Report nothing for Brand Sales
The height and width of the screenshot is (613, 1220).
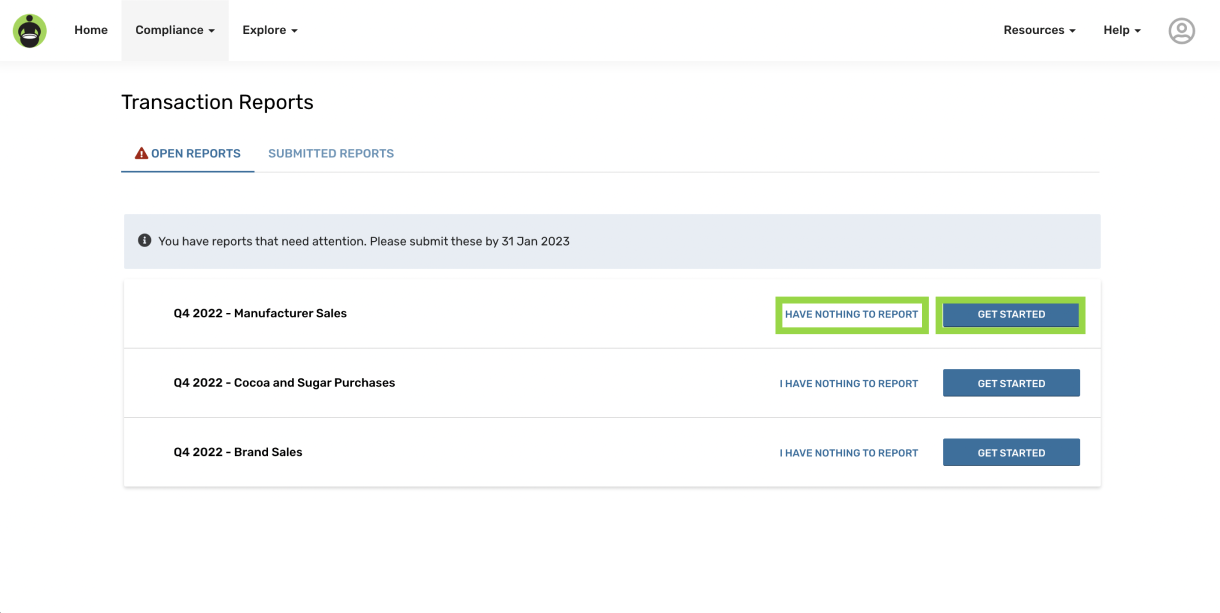849,453
